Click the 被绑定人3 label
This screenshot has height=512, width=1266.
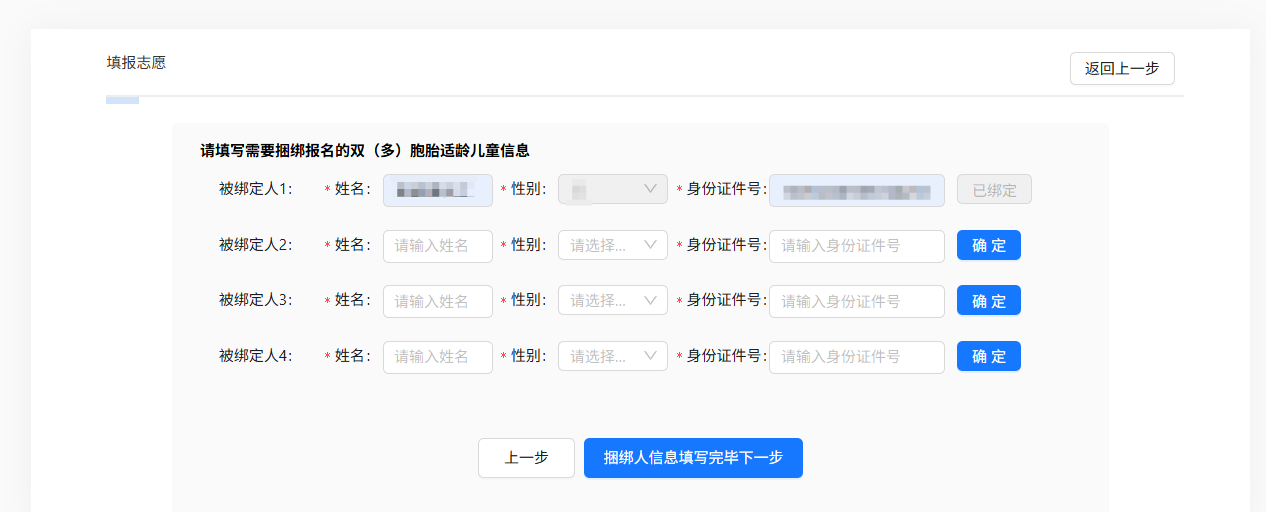point(256,300)
